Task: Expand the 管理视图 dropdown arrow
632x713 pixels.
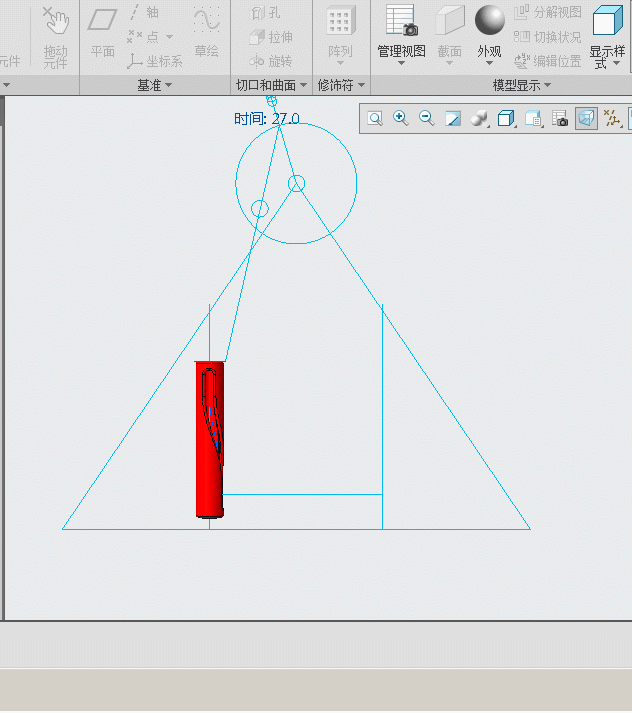Action: pos(401,63)
